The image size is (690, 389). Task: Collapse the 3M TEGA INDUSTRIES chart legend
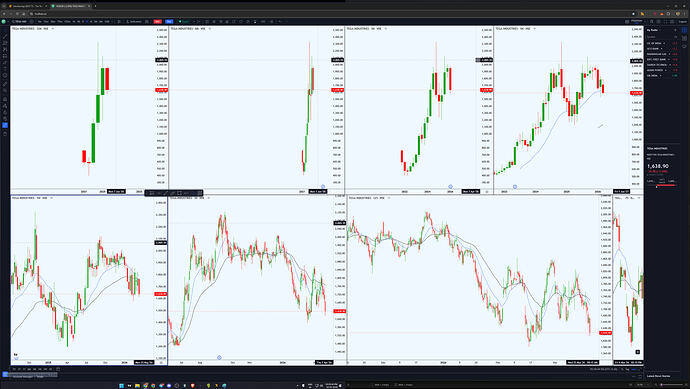click(x=386, y=29)
